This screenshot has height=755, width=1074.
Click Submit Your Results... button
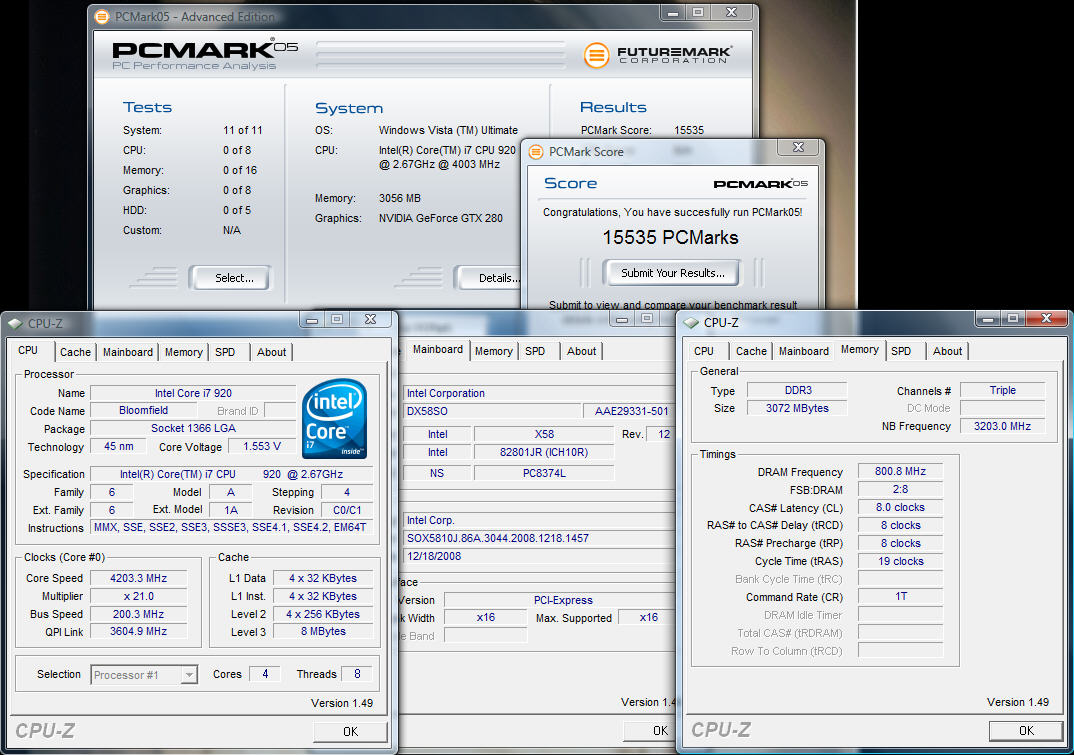(x=672, y=273)
